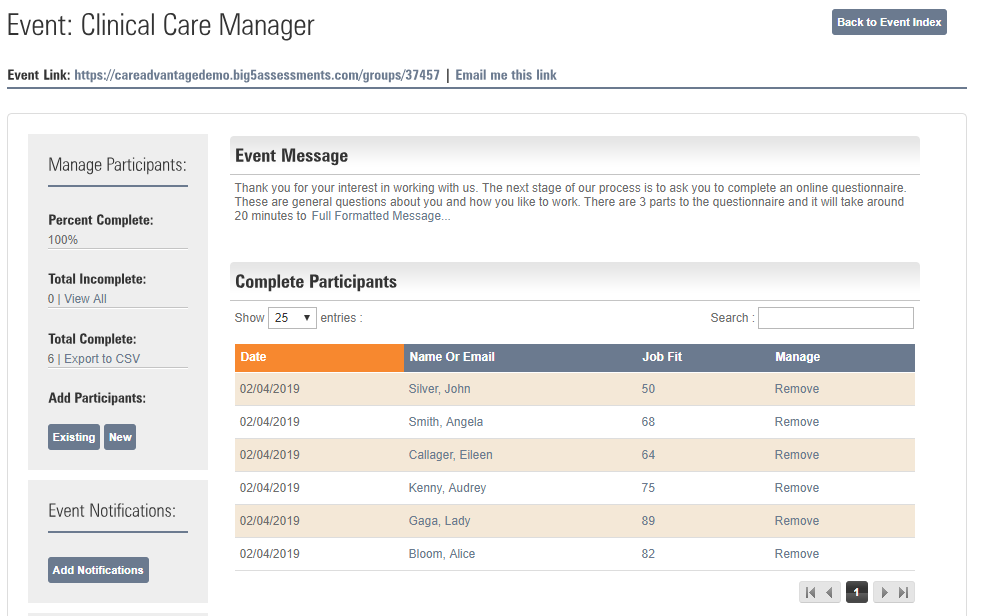
Task: Click Email me this link
Action: coord(506,75)
